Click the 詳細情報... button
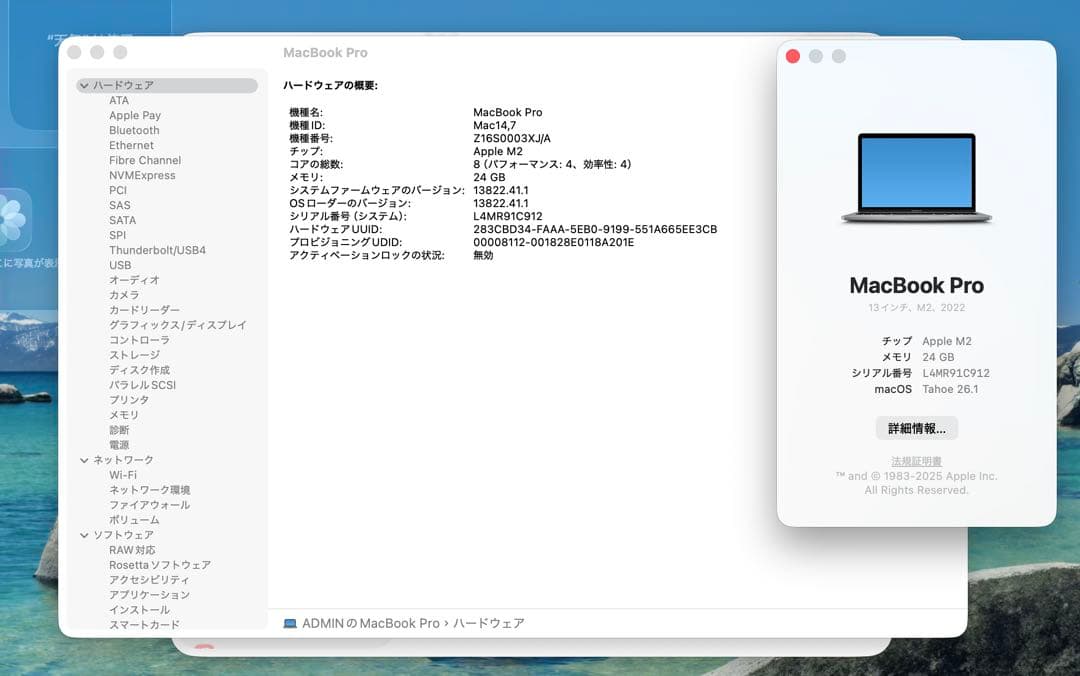 [x=917, y=429]
